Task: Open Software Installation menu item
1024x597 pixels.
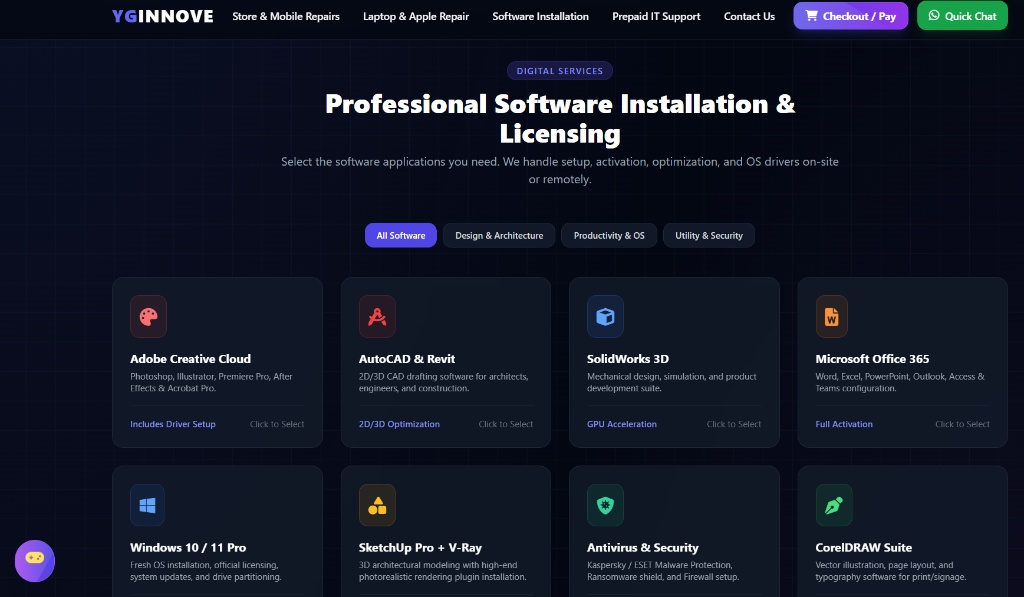Action: [540, 16]
